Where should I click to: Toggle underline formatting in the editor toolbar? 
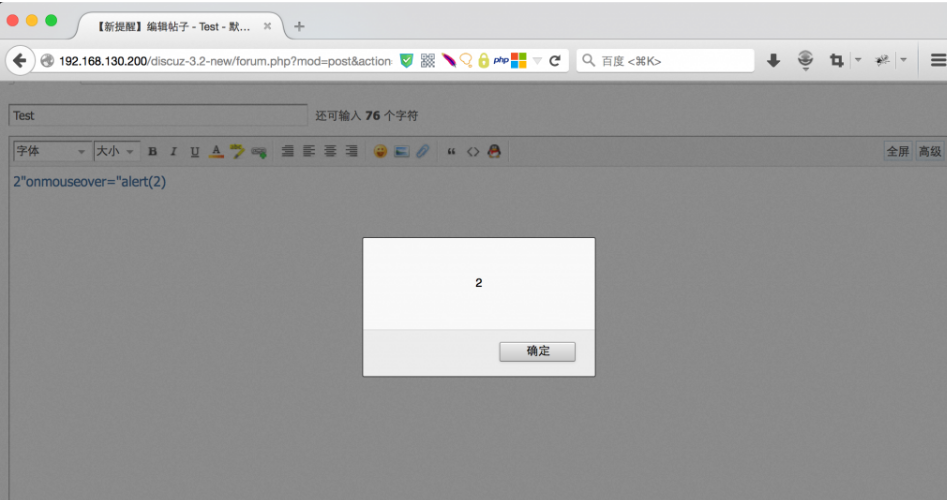(x=194, y=152)
